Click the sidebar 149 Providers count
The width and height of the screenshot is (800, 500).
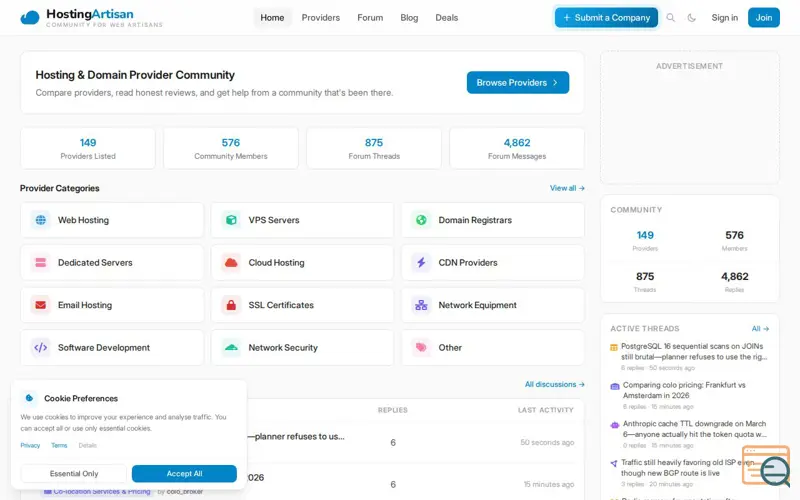(645, 235)
